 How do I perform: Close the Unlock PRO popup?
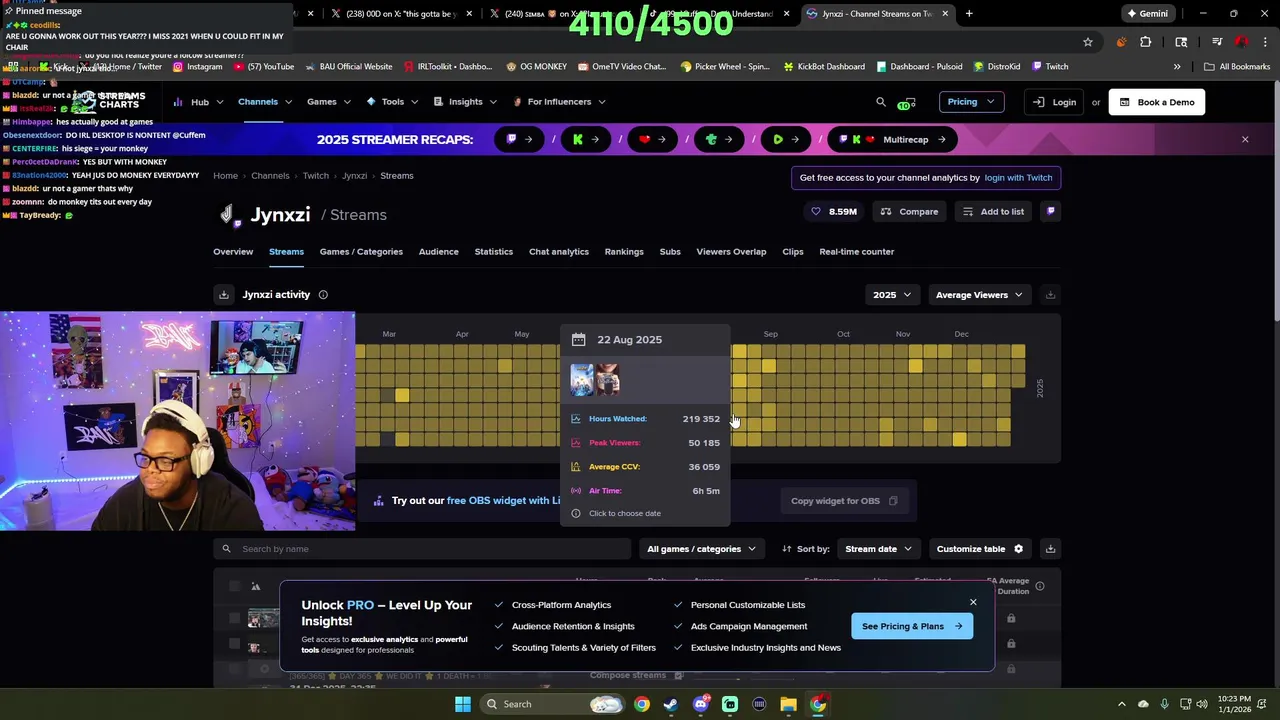973,602
